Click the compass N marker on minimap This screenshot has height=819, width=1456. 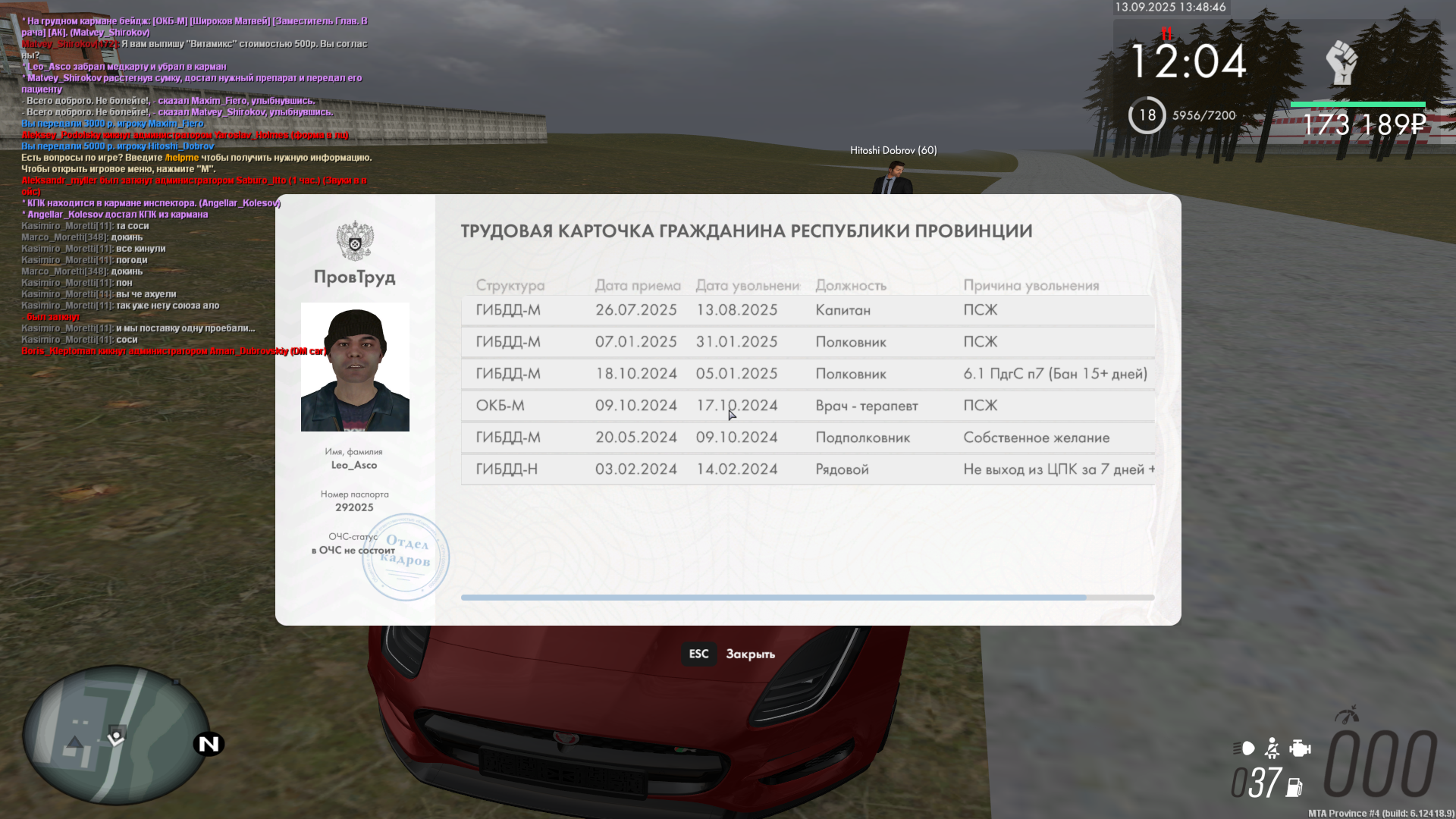(209, 744)
